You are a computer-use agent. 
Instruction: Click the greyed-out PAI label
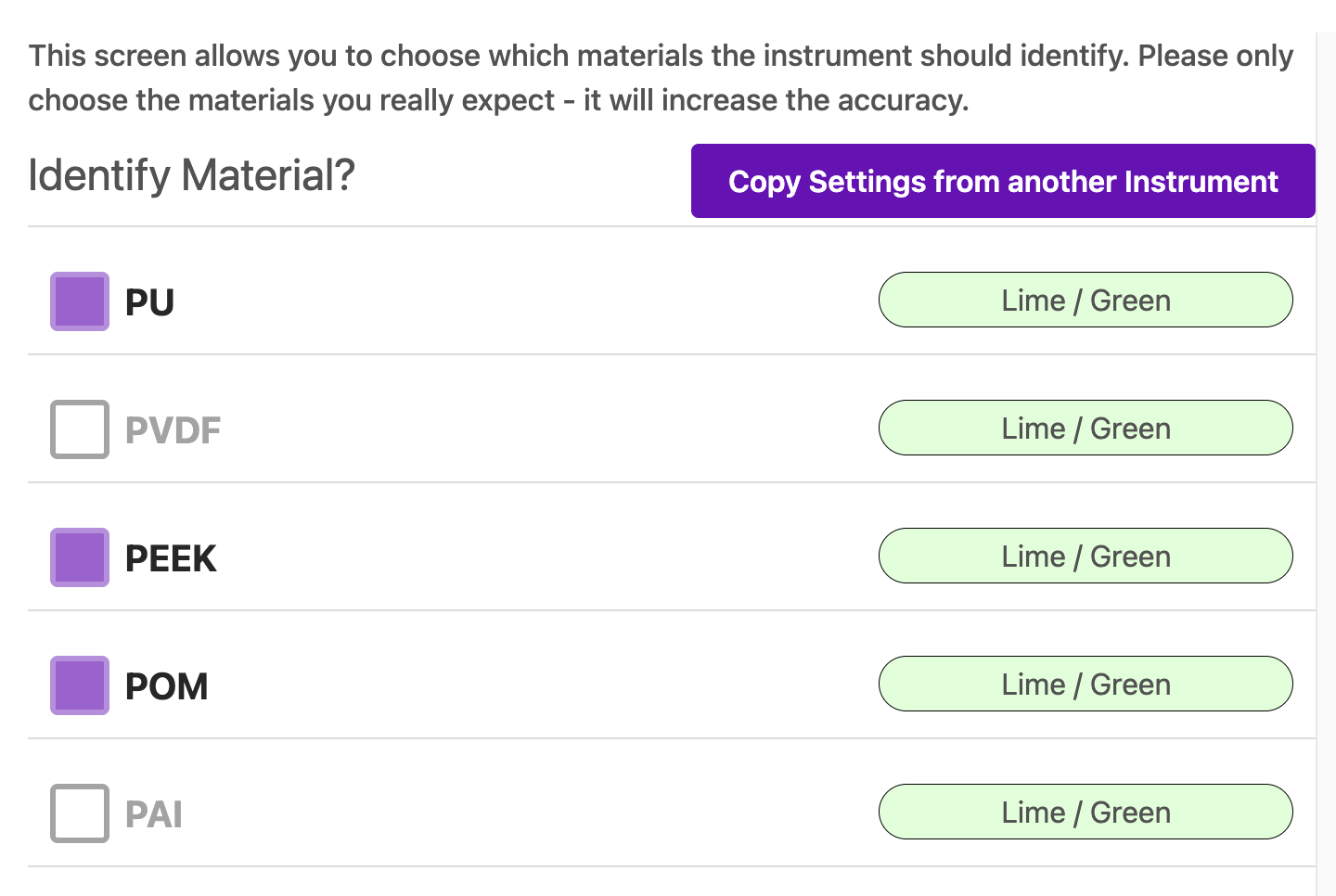click(x=154, y=814)
